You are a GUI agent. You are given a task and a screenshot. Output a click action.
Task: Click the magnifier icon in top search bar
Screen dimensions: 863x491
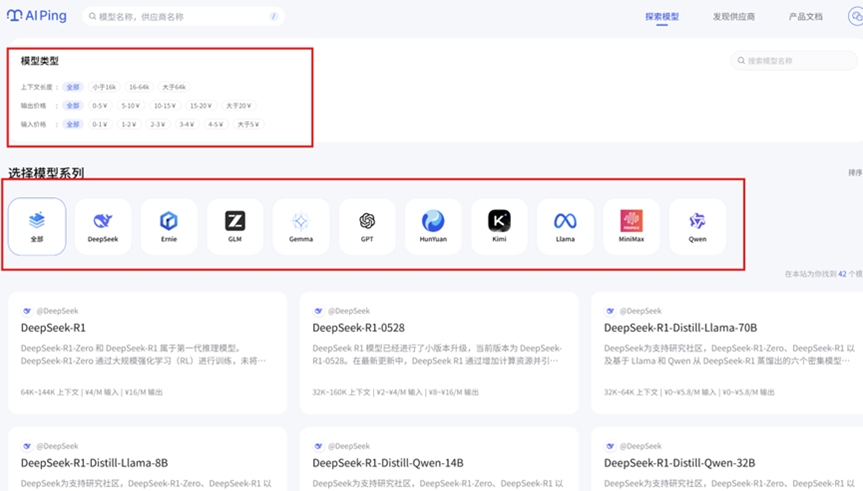coord(92,17)
